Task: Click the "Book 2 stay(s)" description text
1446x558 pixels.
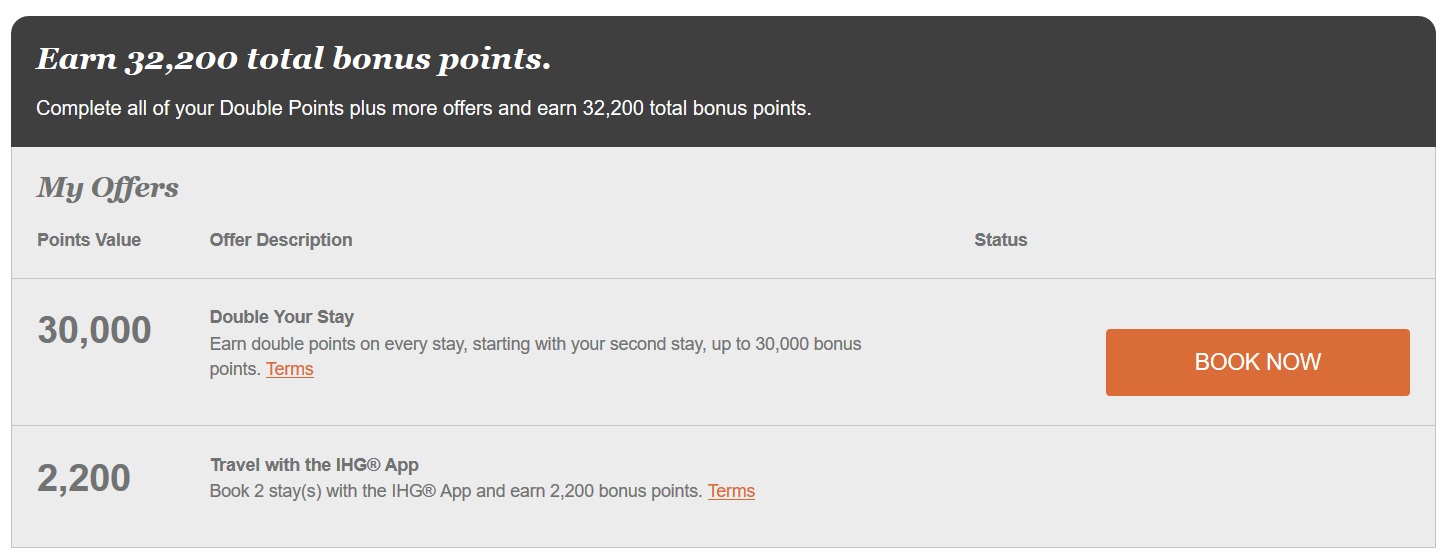Action: (x=455, y=491)
